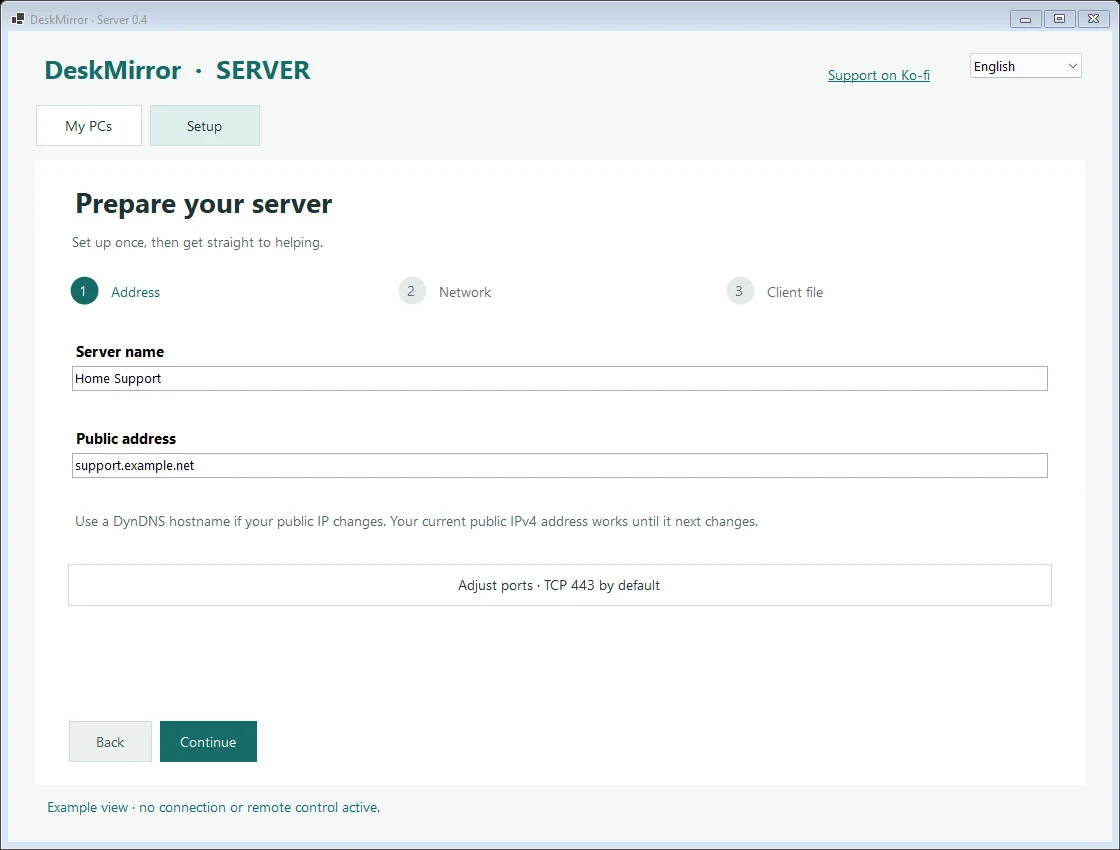This screenshot has width=1120, height=850.
Task: Click the 'Network' step label
Action: point(465,292)
